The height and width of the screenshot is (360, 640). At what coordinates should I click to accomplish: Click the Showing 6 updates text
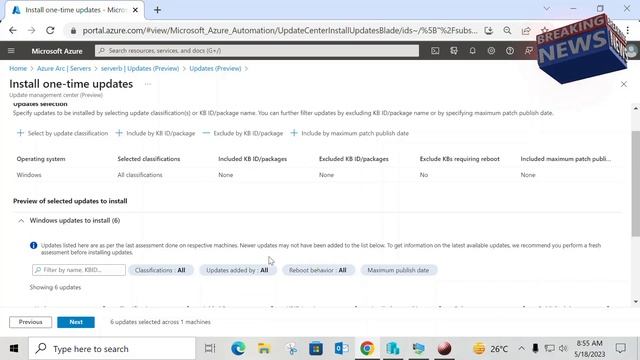55,287
